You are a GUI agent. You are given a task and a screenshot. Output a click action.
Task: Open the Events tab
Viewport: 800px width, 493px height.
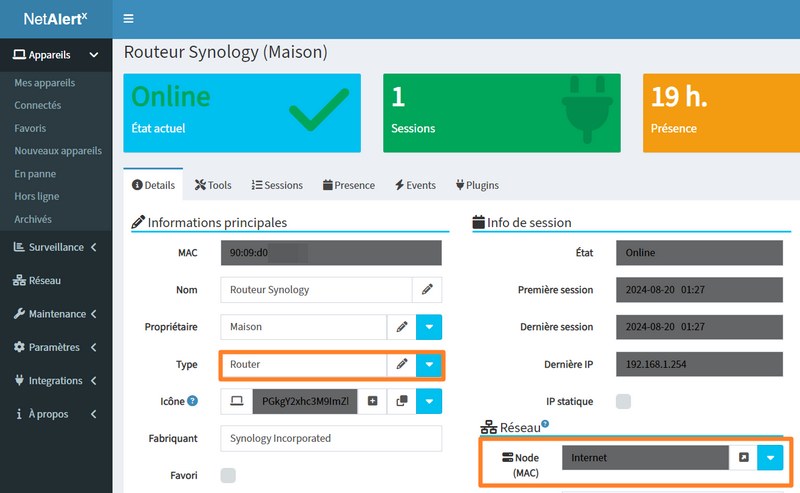coord(415,185)
